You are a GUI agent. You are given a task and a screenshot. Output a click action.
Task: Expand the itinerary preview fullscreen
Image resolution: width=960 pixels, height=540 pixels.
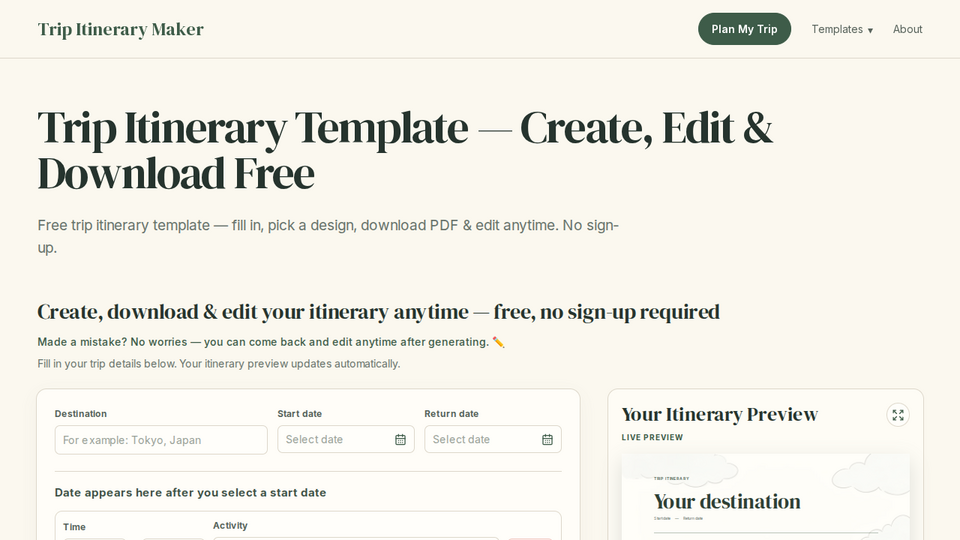898,415
